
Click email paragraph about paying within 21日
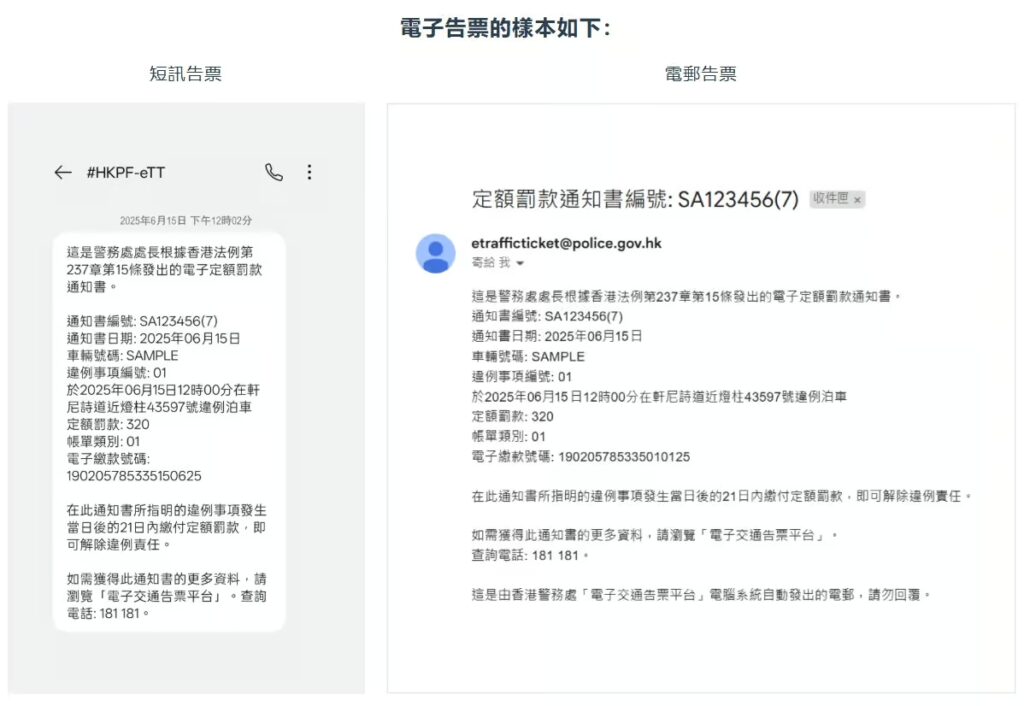(x=722, y=496)
